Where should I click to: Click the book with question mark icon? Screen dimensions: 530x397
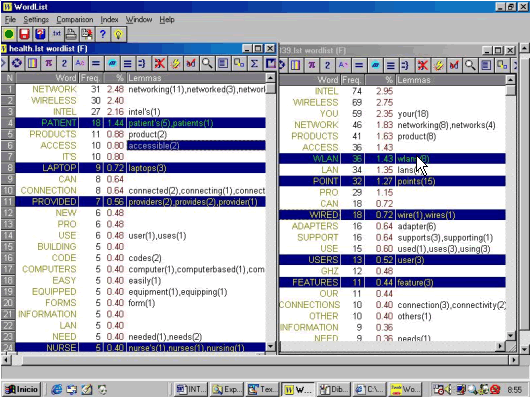click(40, 34)
